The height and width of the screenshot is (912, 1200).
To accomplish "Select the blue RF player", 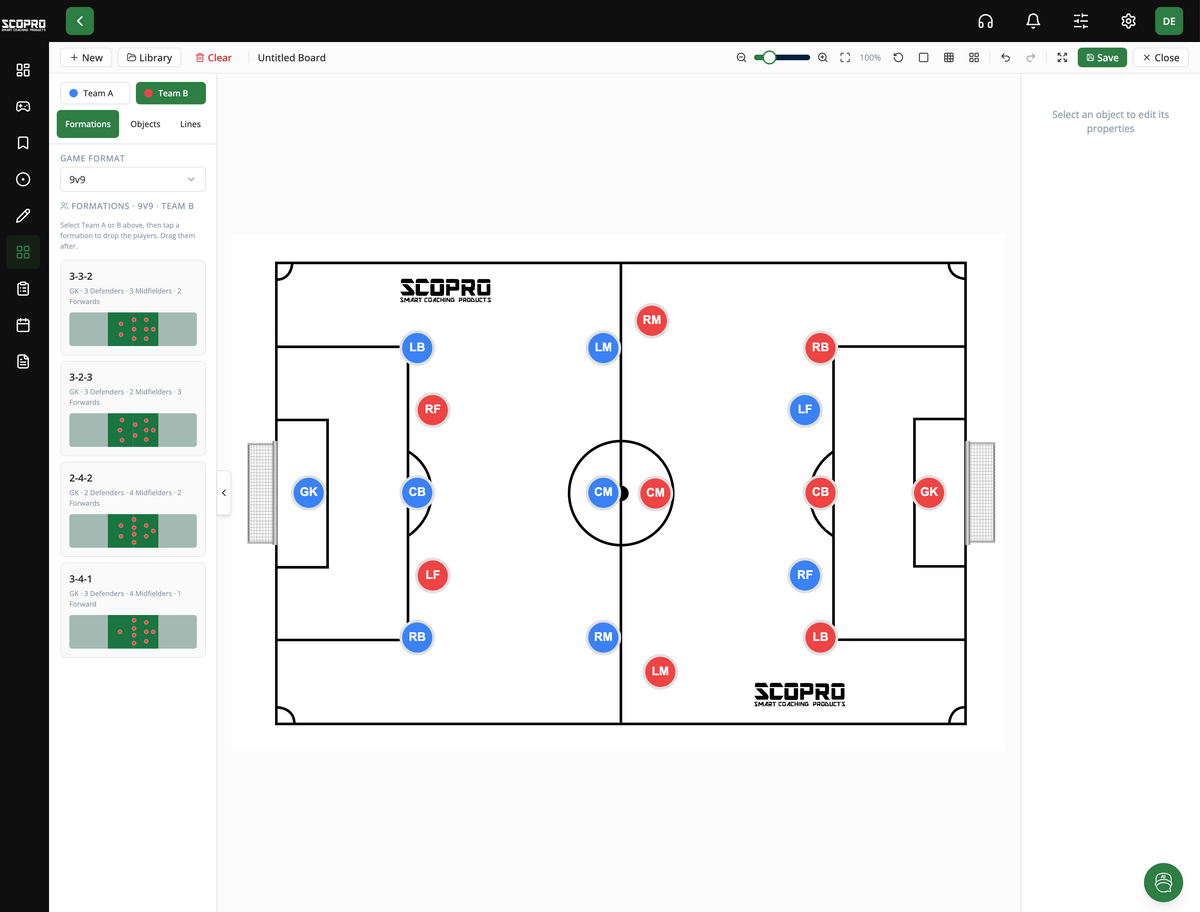I will click(804, 575).
